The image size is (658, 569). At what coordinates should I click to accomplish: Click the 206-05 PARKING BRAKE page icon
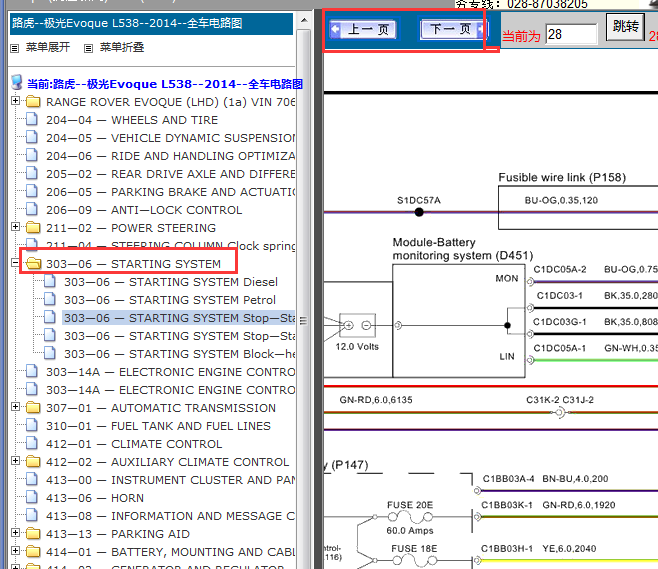[x=32, y=191]
